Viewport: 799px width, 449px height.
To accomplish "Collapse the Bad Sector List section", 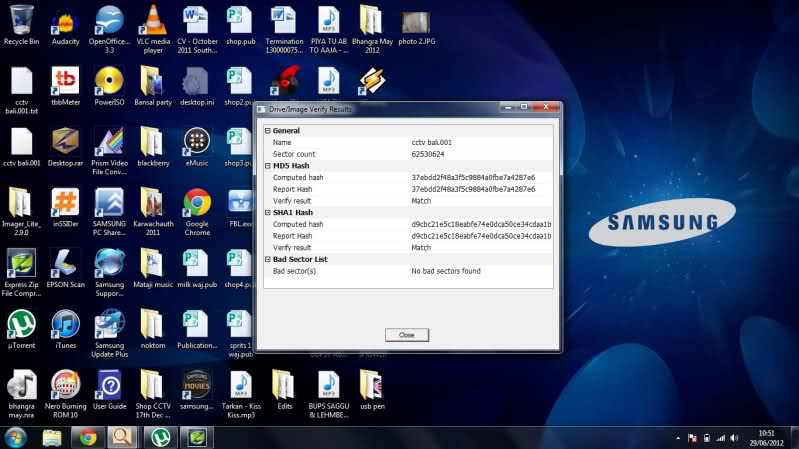I will click(268, 259).
